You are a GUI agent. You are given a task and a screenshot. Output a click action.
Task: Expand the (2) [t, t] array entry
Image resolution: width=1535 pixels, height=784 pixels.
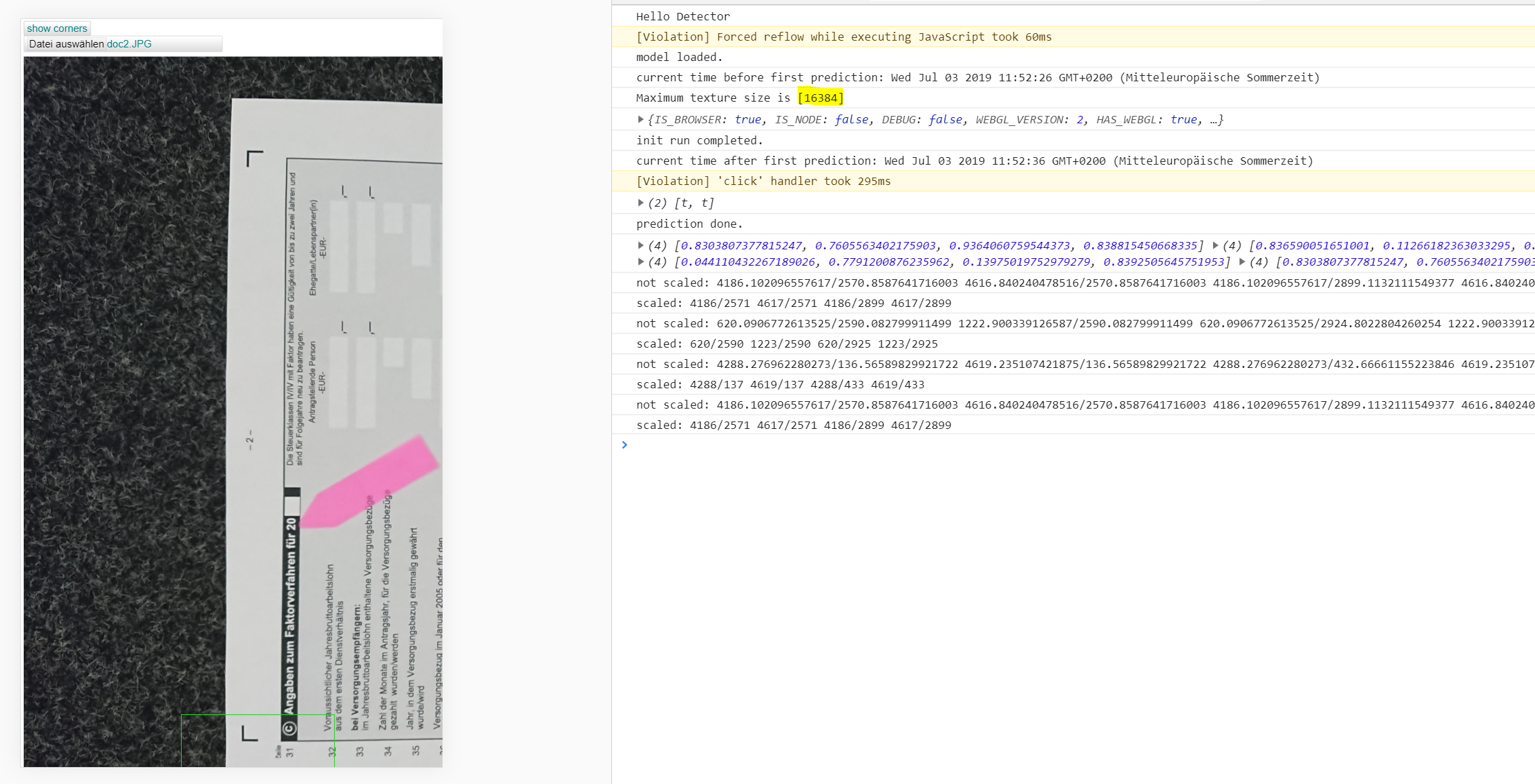click(640, 203)
